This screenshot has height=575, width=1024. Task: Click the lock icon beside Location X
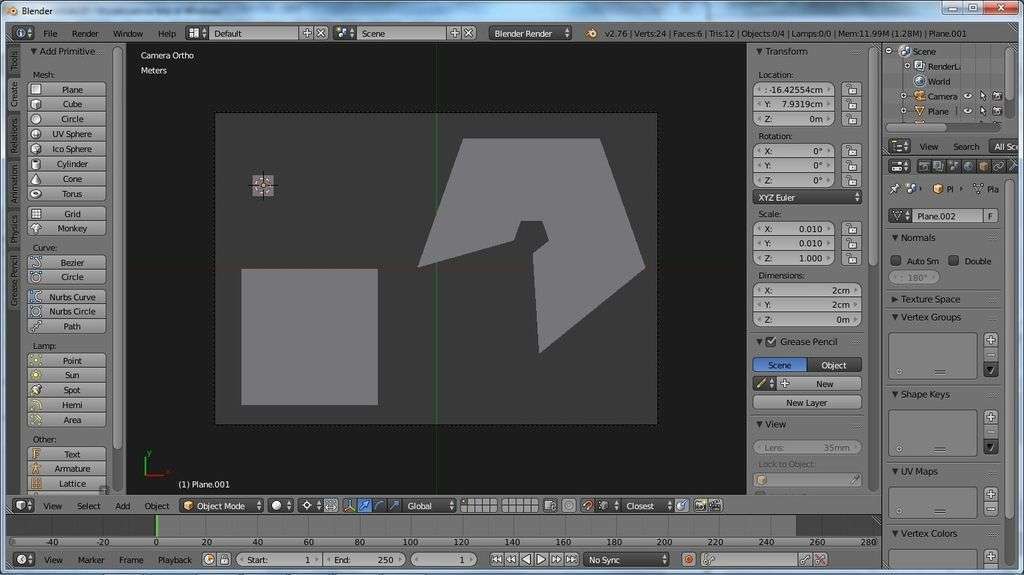point(851,89)
